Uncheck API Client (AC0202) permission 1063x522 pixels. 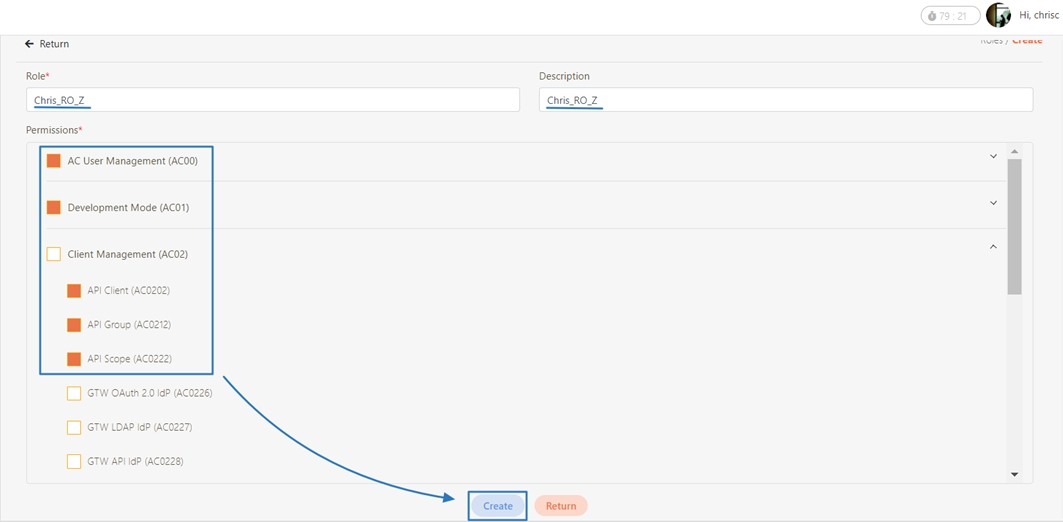(74, 291)
